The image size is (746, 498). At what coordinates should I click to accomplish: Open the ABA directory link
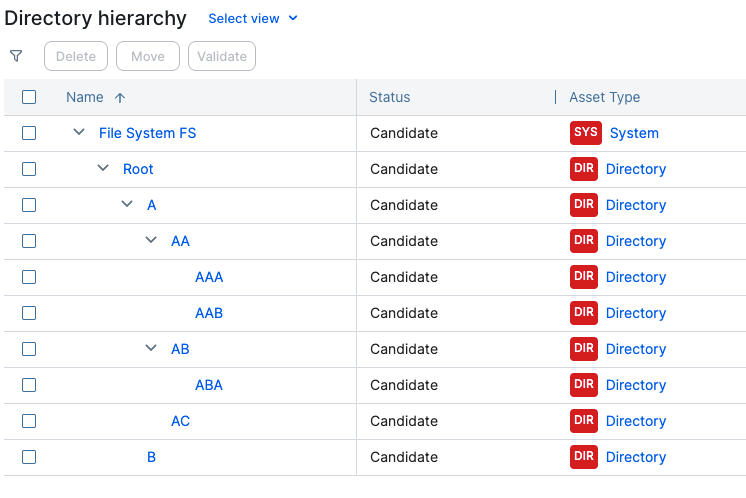[x=209, y=385]
